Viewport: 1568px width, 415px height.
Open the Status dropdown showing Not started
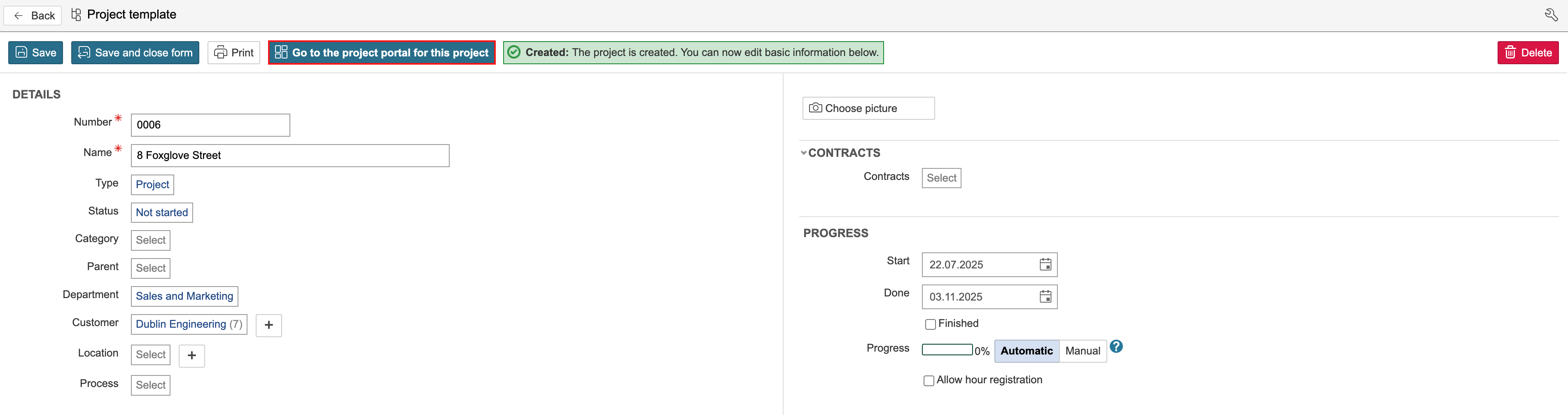pos(162,212)
